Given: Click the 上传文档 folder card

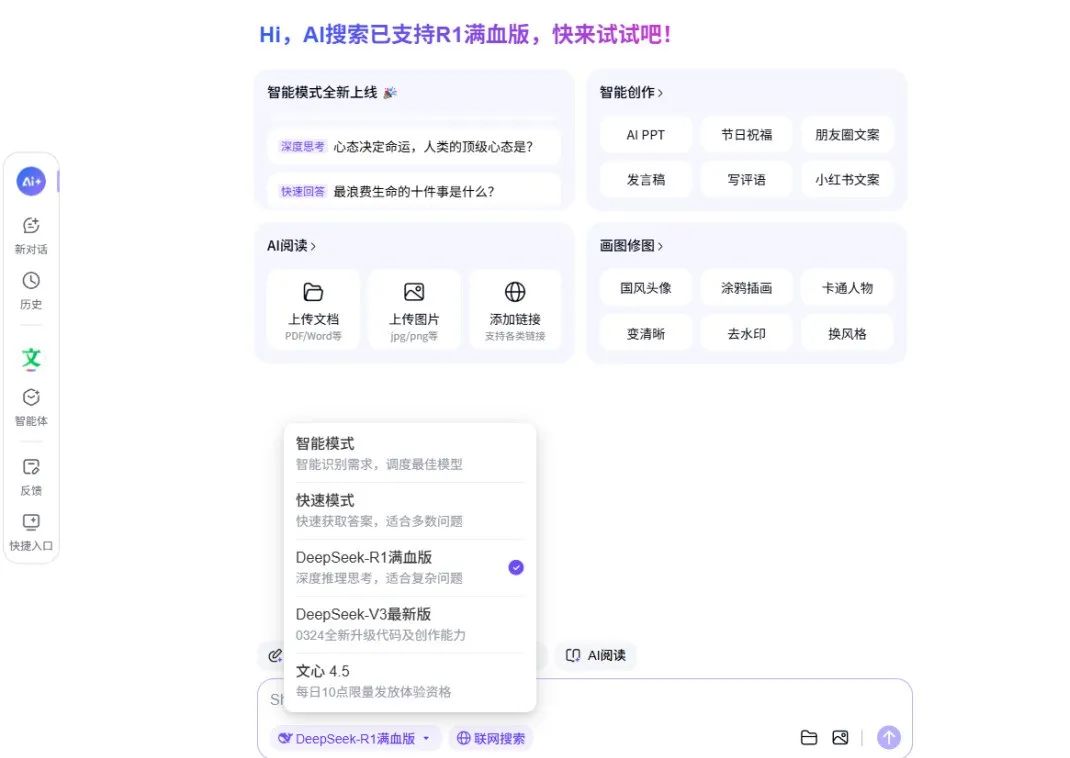Looking at the screenshot, I should [x=313, y=310].
